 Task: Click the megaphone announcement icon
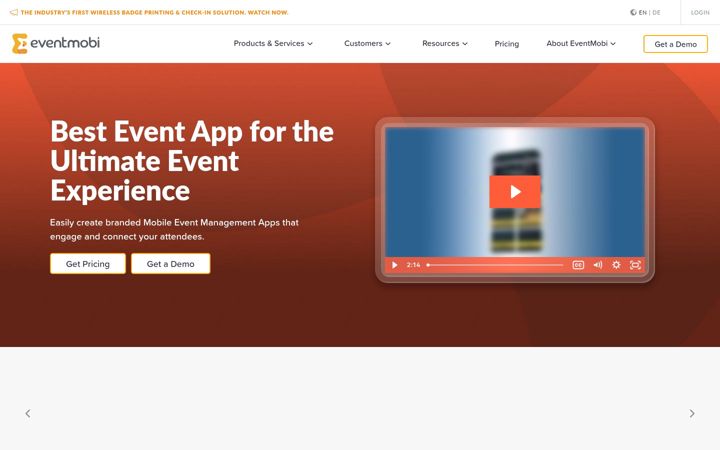pos(14,12)
